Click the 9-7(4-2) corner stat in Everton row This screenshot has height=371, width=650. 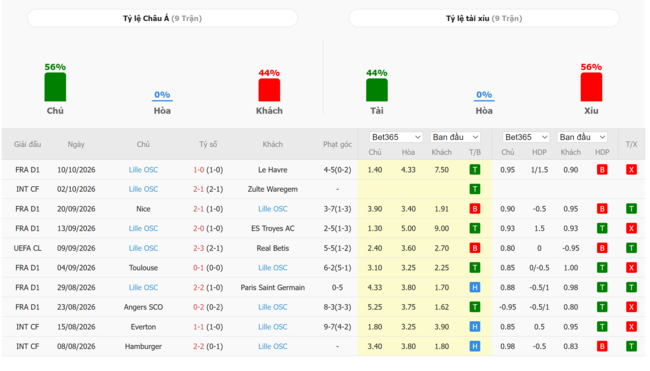[337, 327]
